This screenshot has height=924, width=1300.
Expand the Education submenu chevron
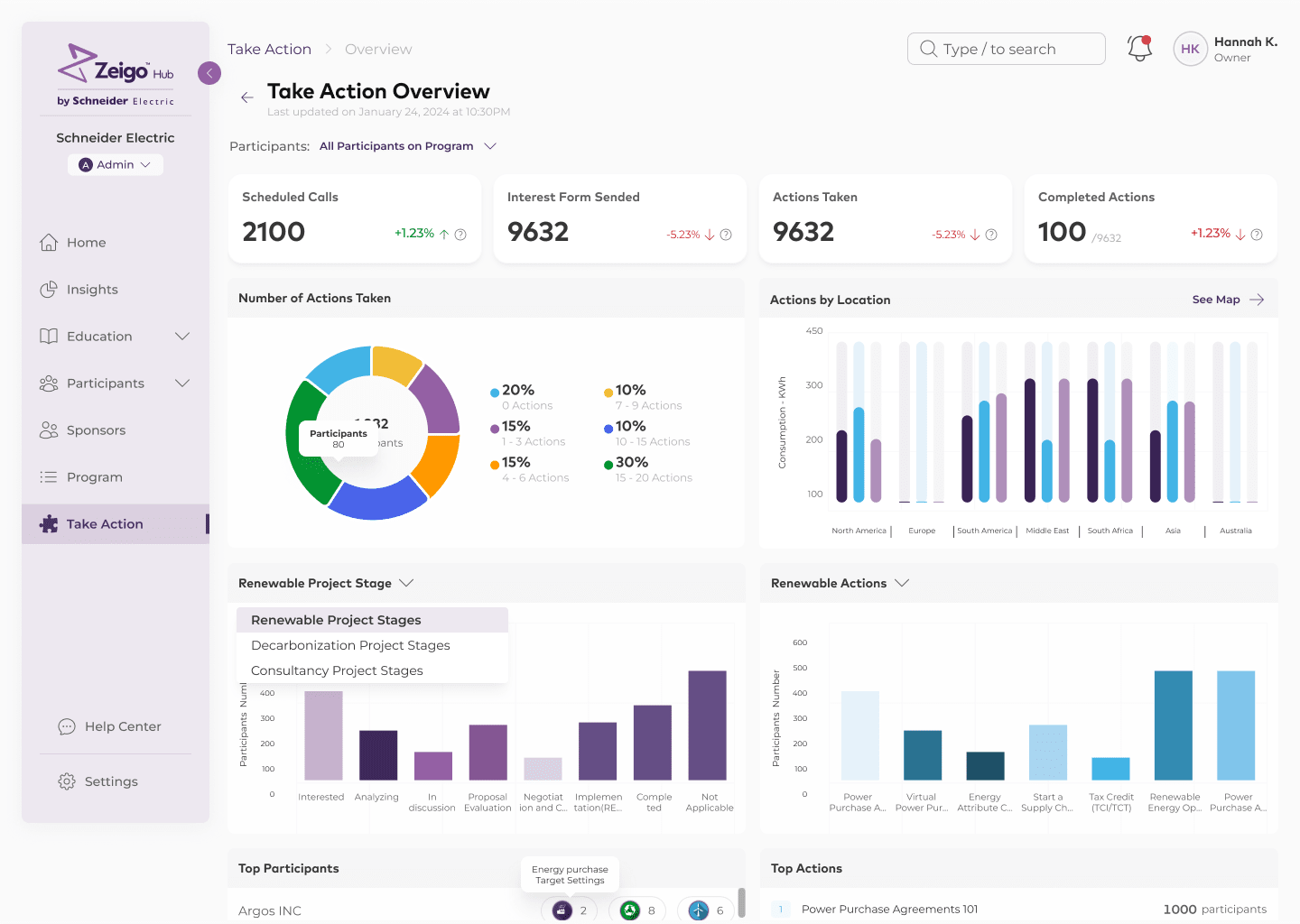tap(182, 336)
